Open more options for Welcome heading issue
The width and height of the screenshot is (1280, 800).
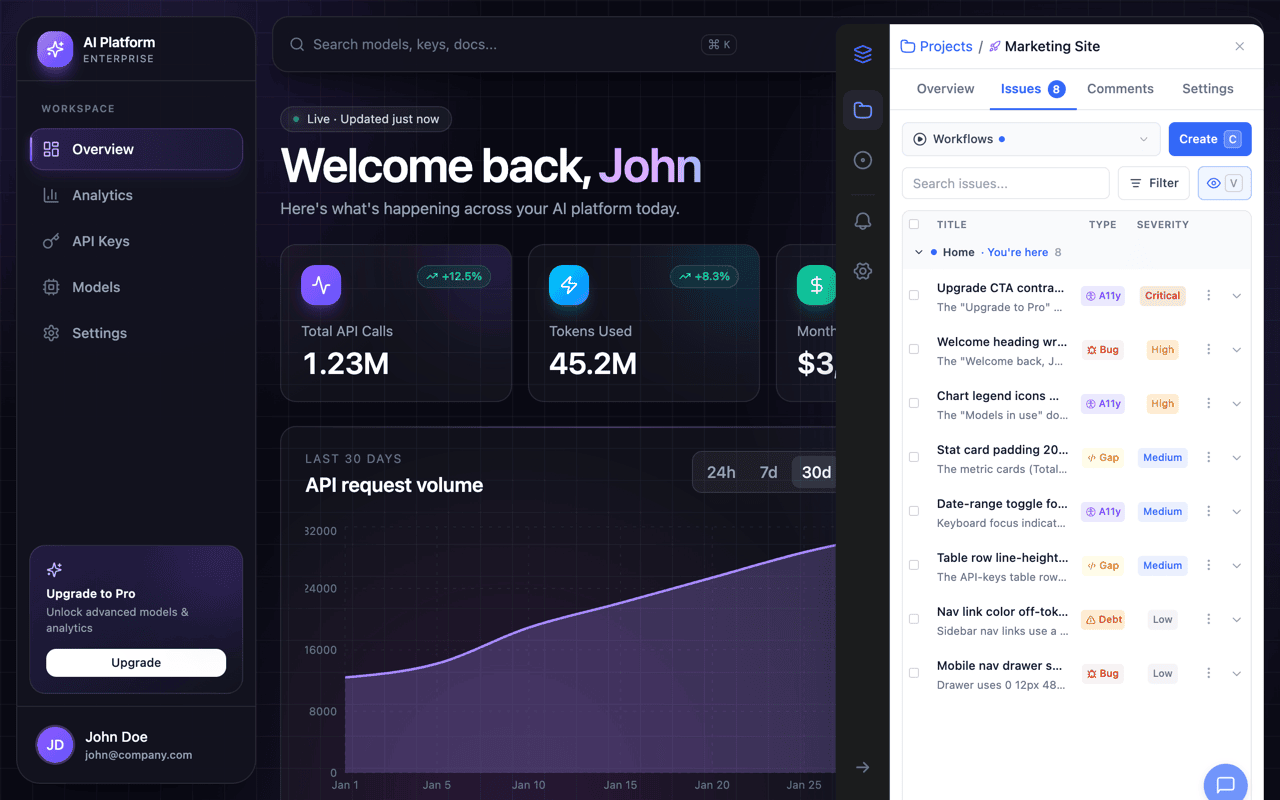[1208, 350]
